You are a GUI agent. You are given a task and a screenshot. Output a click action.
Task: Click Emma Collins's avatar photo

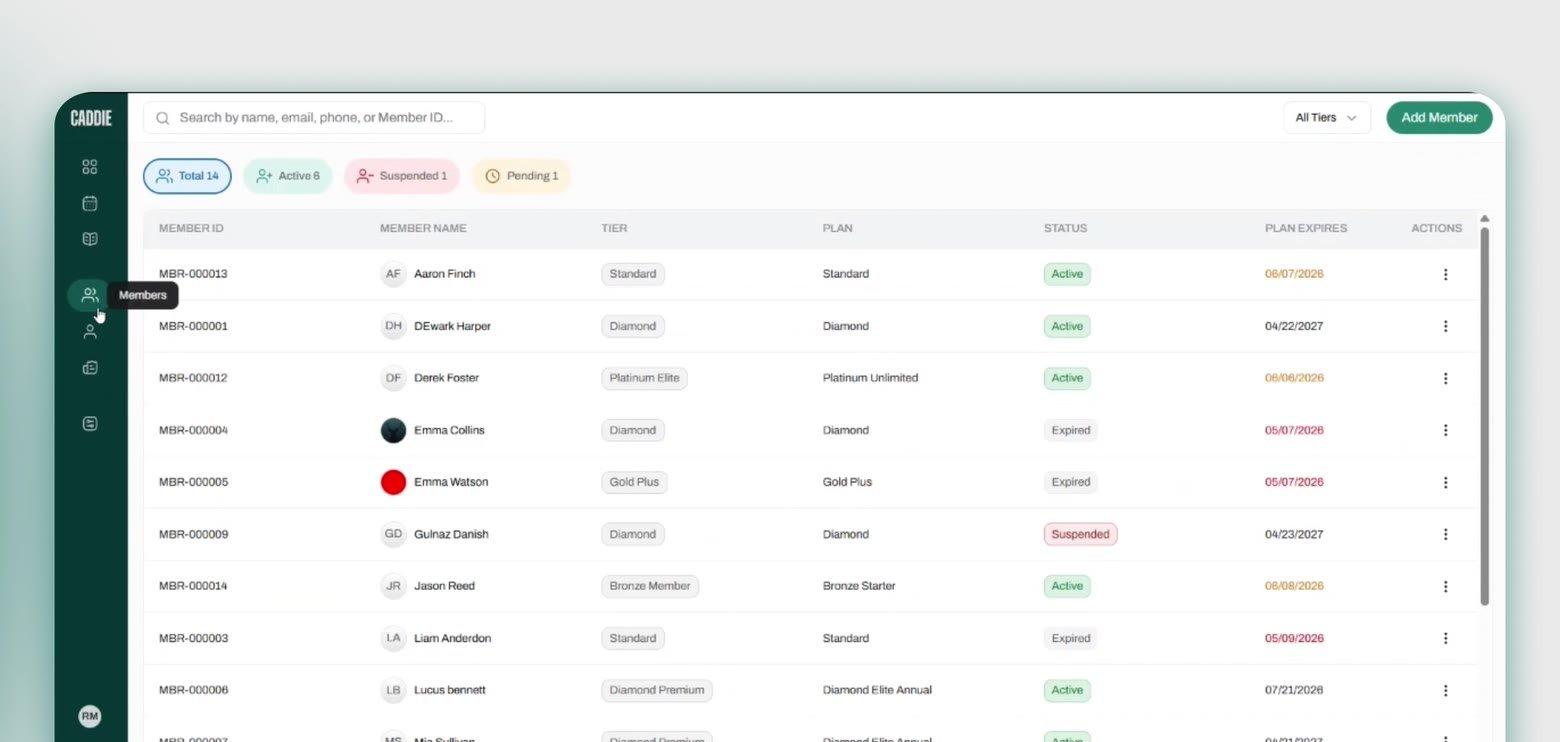click(x=393, y=430)
